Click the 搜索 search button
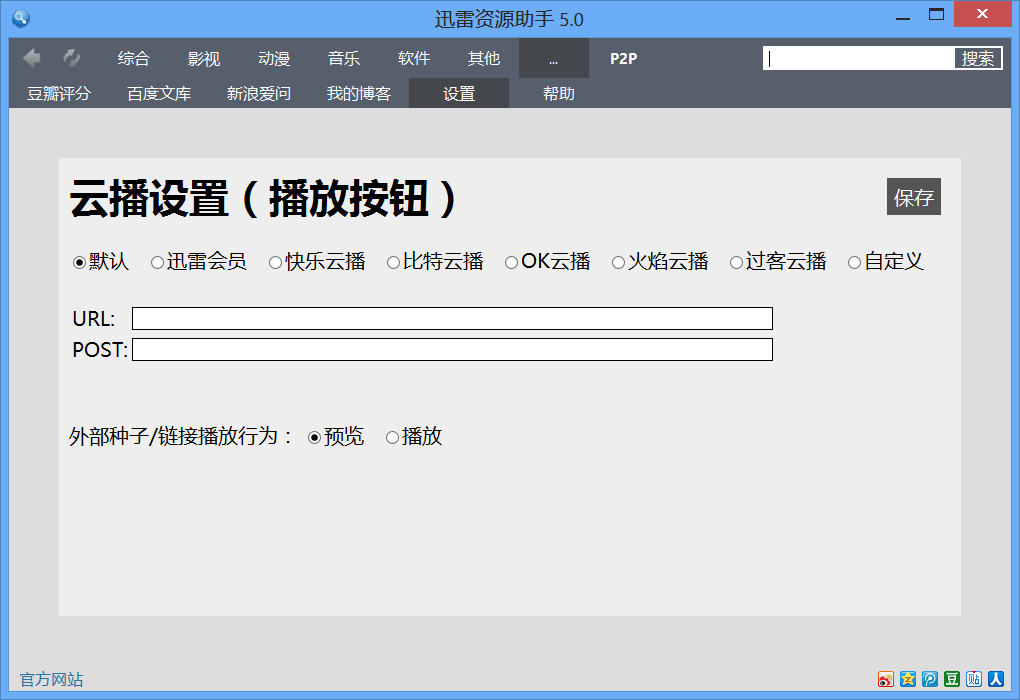Screen dimensions: 1020x700 click(978, 59)
